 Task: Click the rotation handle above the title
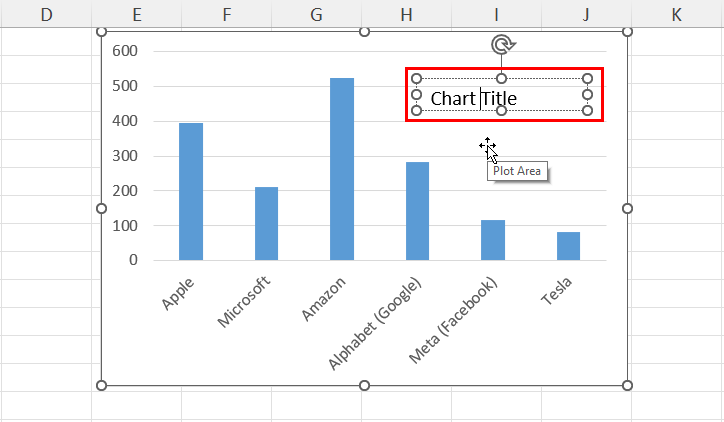[503, 45]
